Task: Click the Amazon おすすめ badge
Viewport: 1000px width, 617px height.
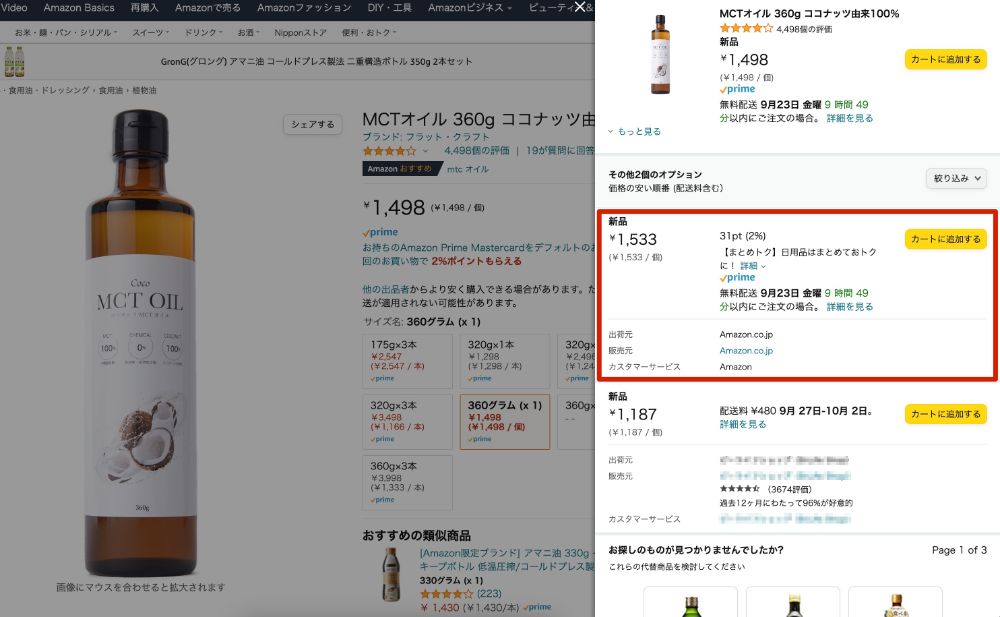Action: click(x=402, y=168)
